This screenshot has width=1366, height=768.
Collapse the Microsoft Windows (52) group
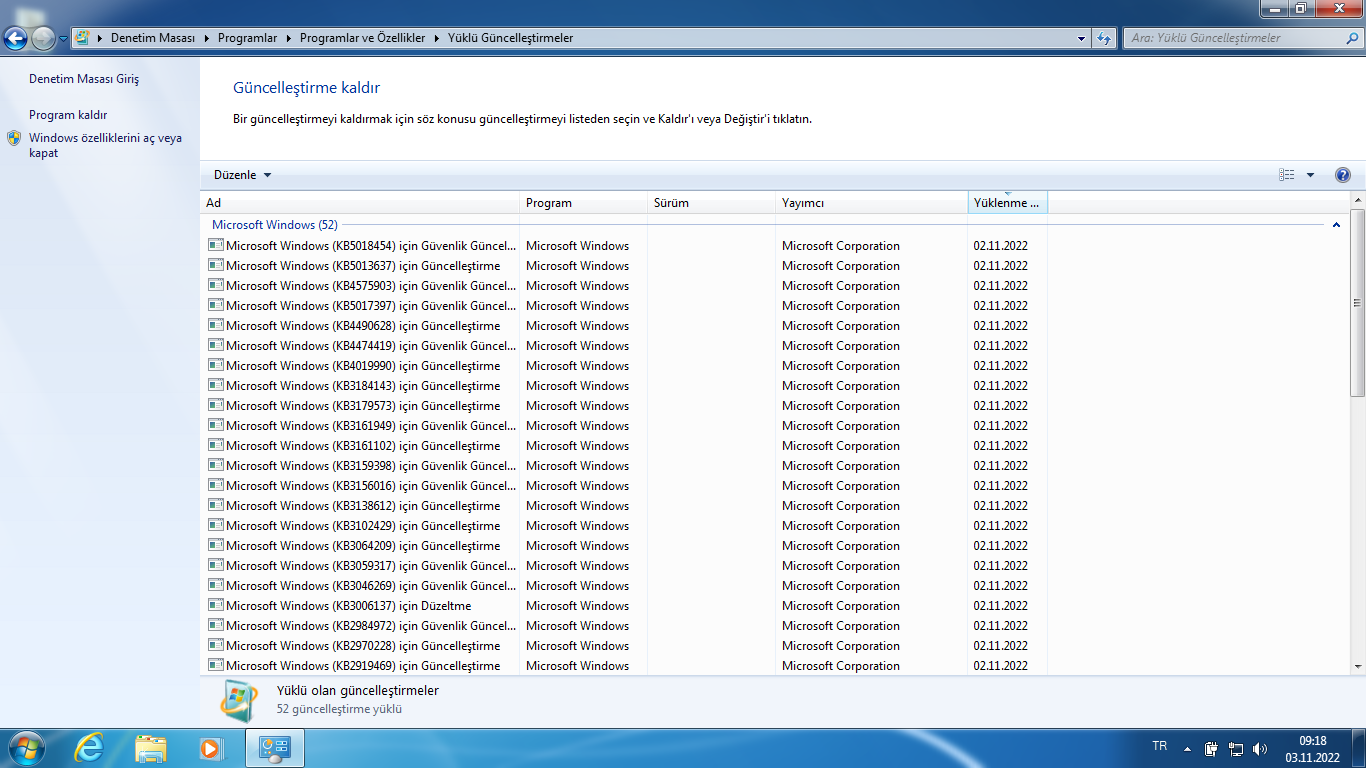point(1336,225)
